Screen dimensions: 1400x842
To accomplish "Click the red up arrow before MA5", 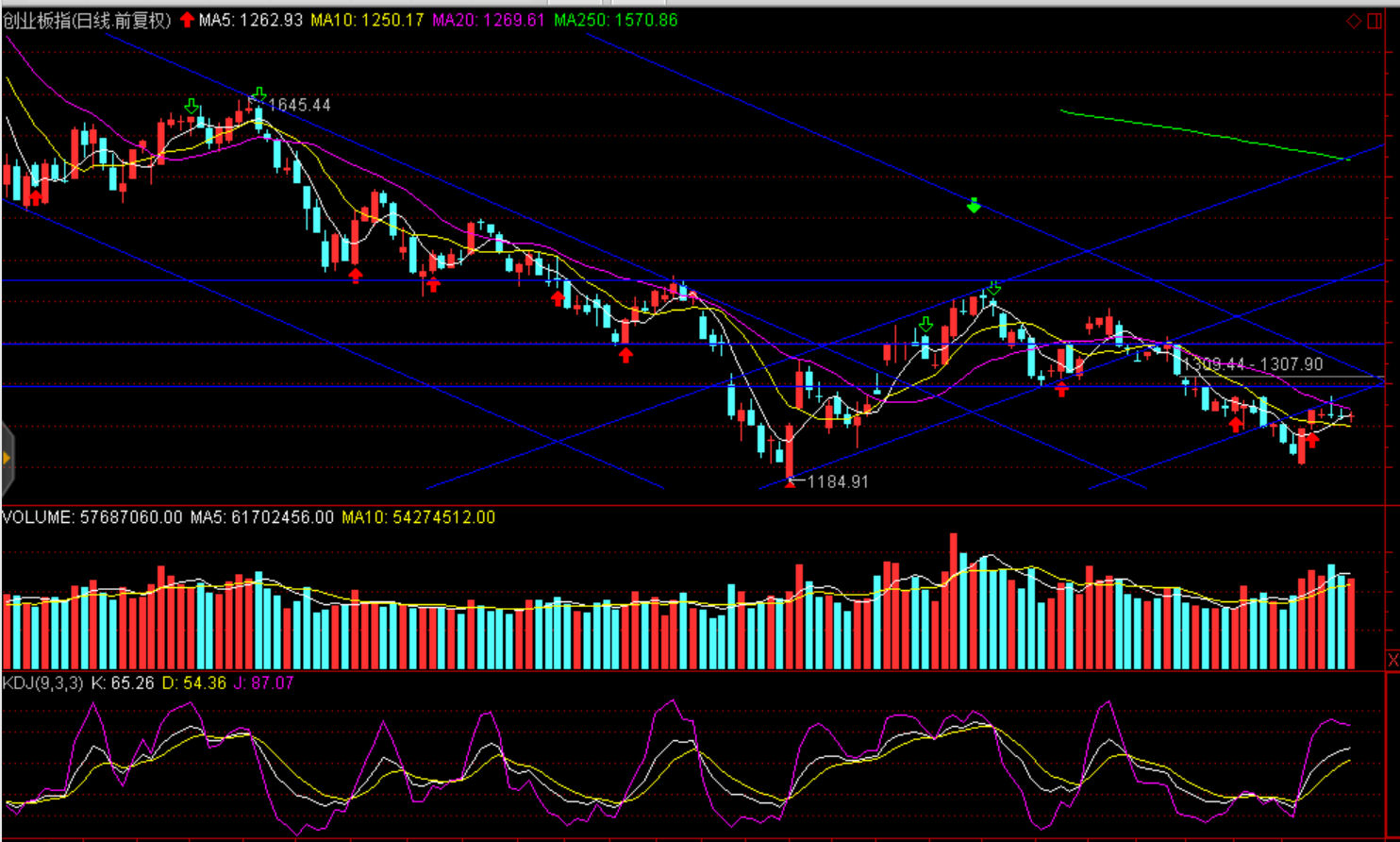I will click(x=187, y=20).
